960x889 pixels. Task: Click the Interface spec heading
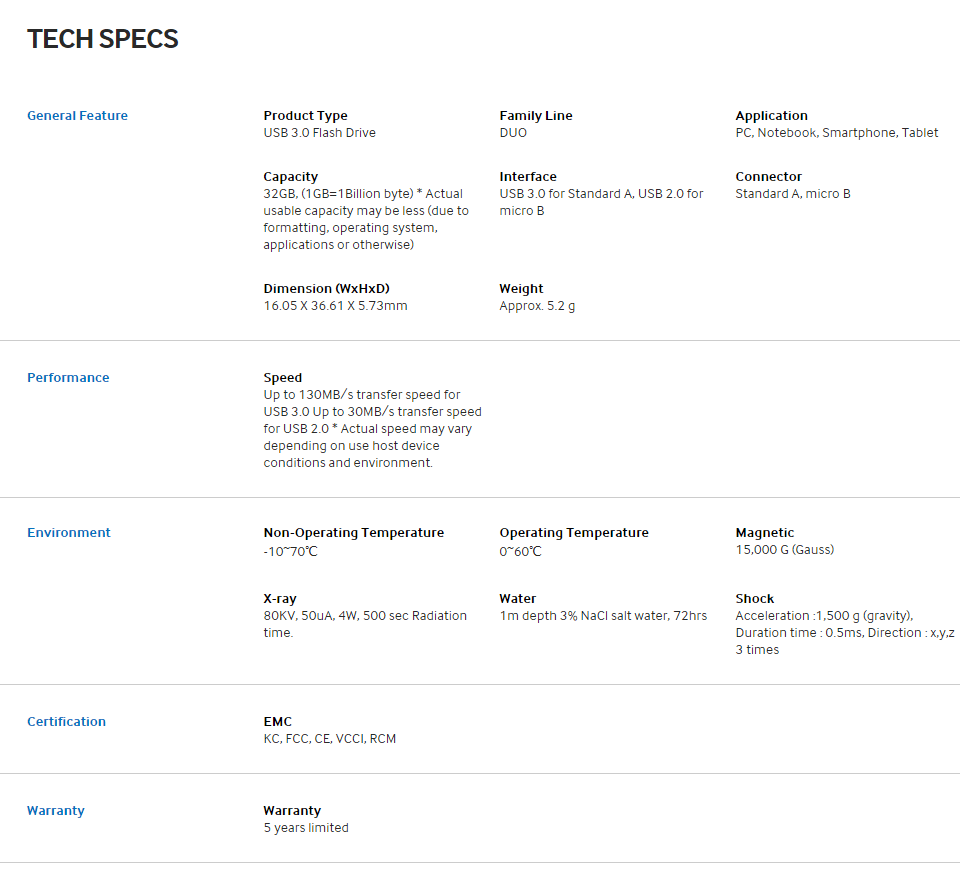pyautogui.click(x=528, y=177)
